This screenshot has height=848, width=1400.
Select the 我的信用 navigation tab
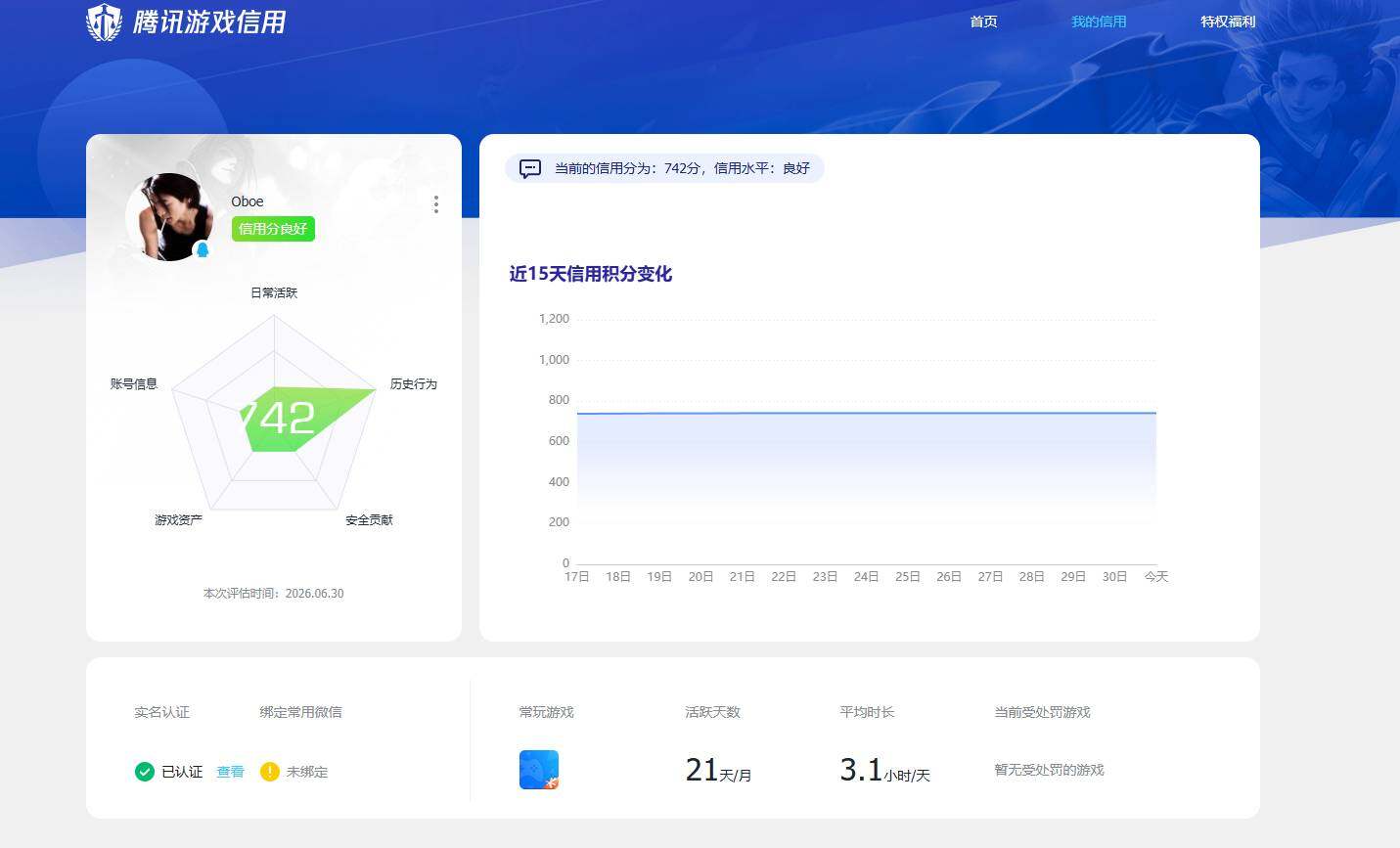(1099, 22)
